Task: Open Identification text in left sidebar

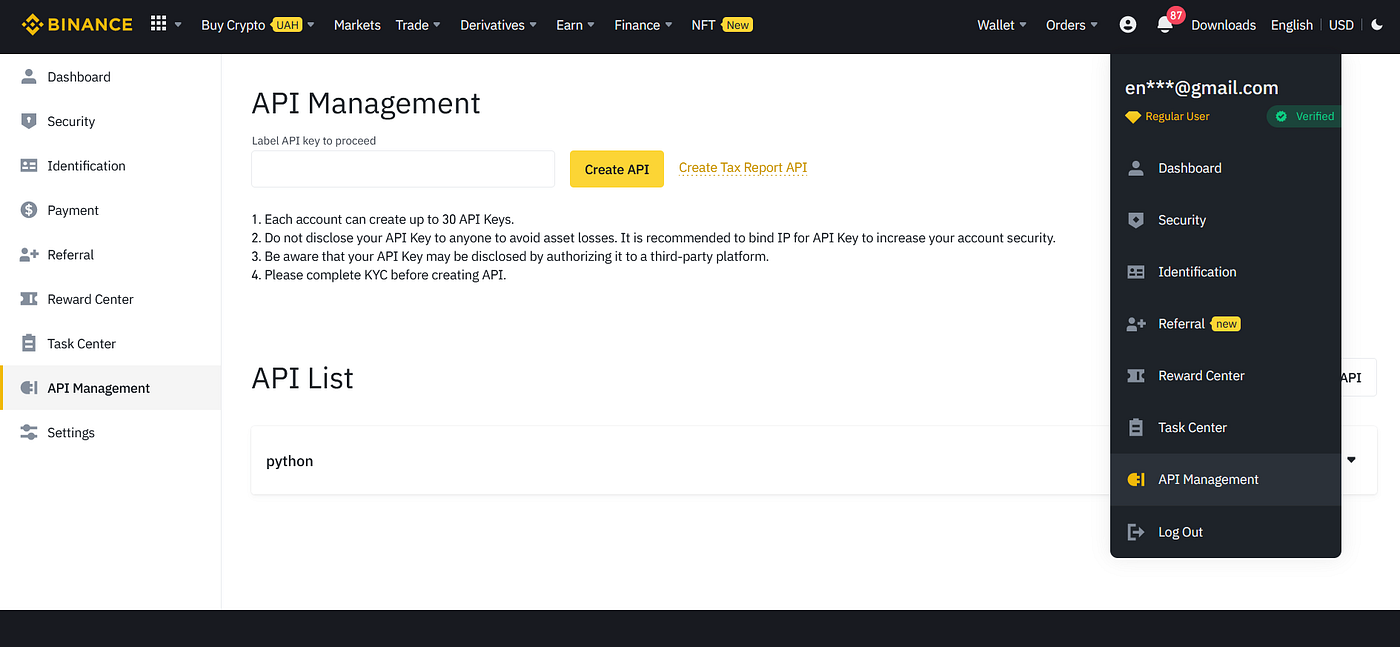Action: 87,166
